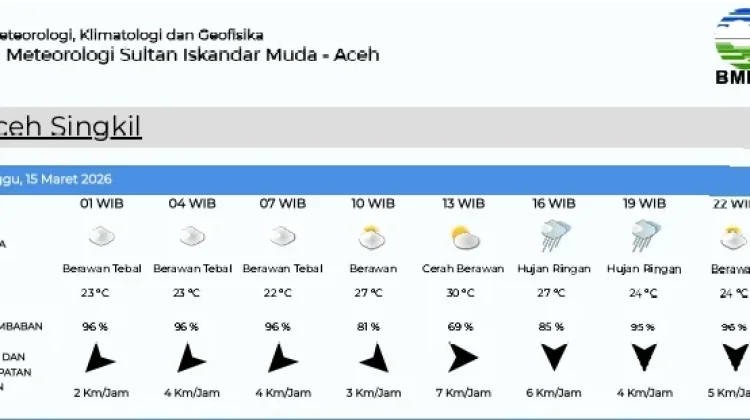Click the 15 Maret 2026 date bar

coord(375,179)
